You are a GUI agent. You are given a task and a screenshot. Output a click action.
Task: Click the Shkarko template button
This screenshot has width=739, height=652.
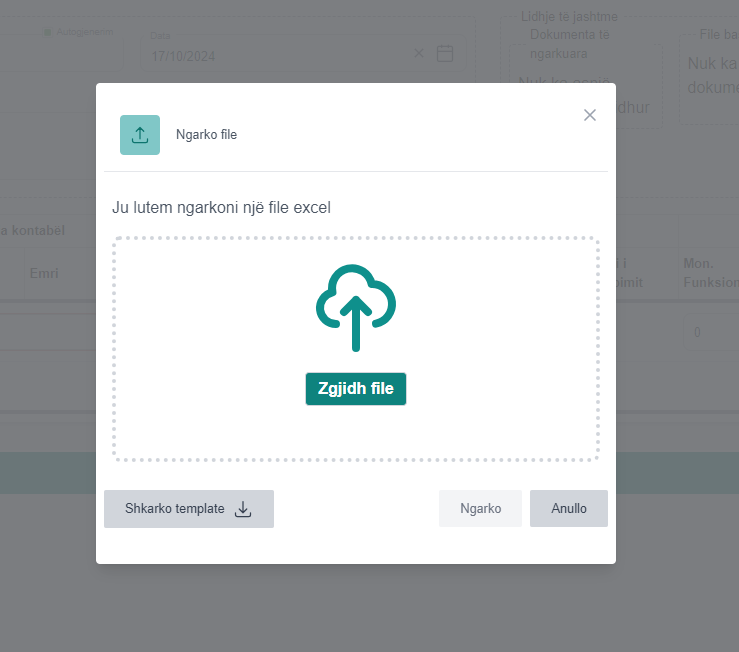pyautogui.click(x=188, y=509)
